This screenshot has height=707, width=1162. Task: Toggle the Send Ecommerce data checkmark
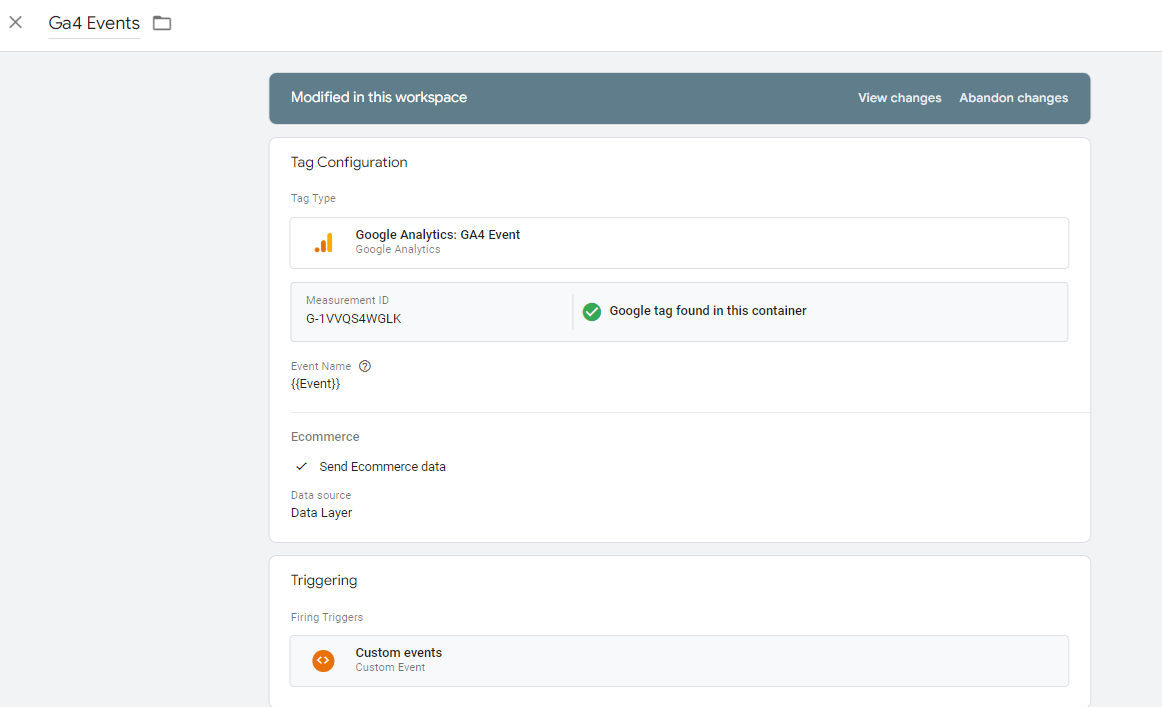click(302, 466)
